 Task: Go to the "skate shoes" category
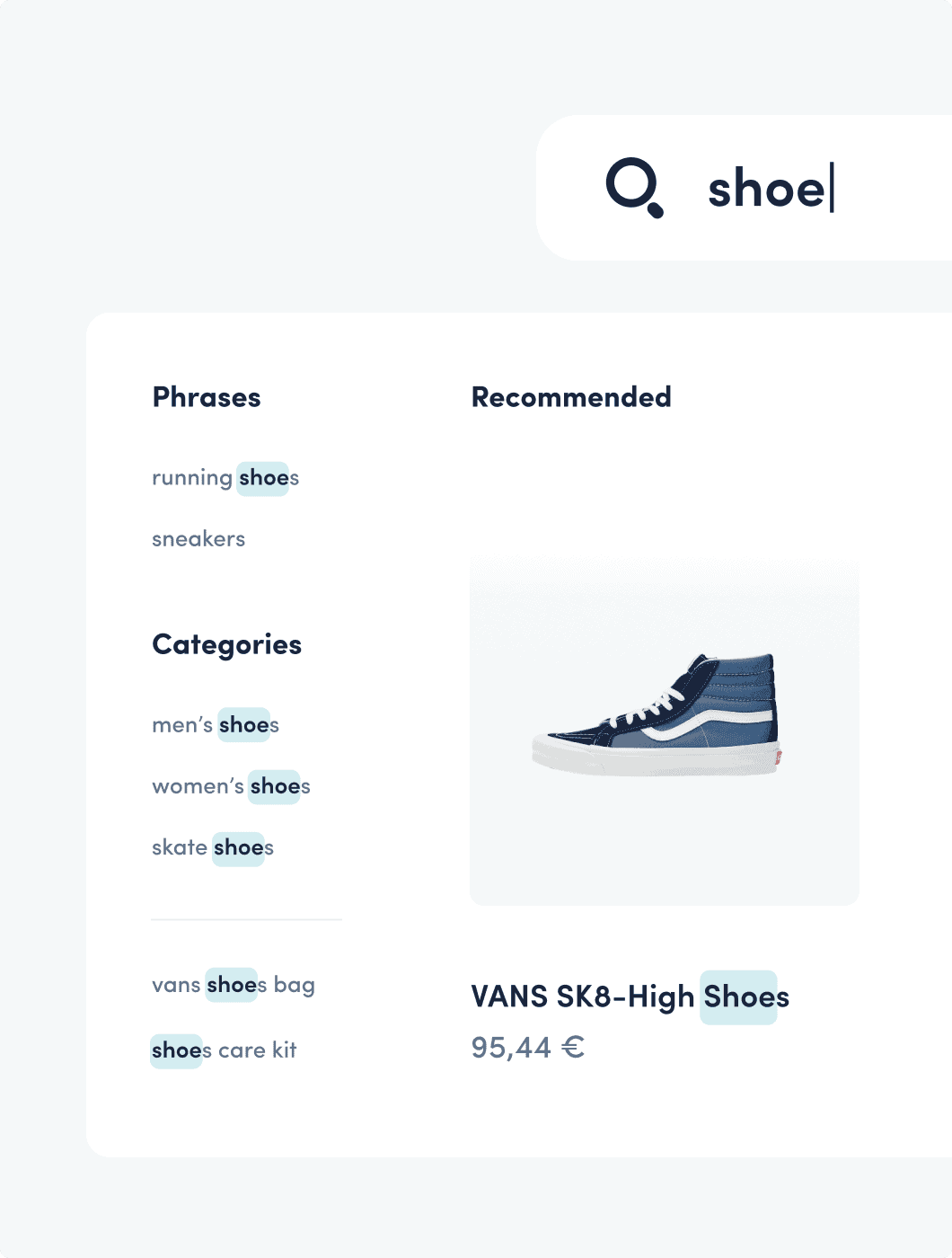213,847
